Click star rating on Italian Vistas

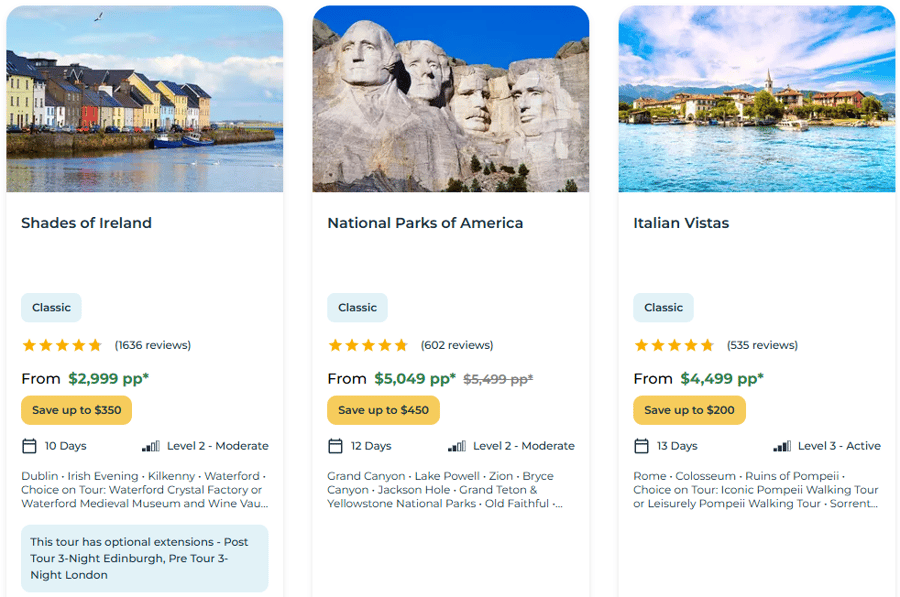tap(674, 345)
